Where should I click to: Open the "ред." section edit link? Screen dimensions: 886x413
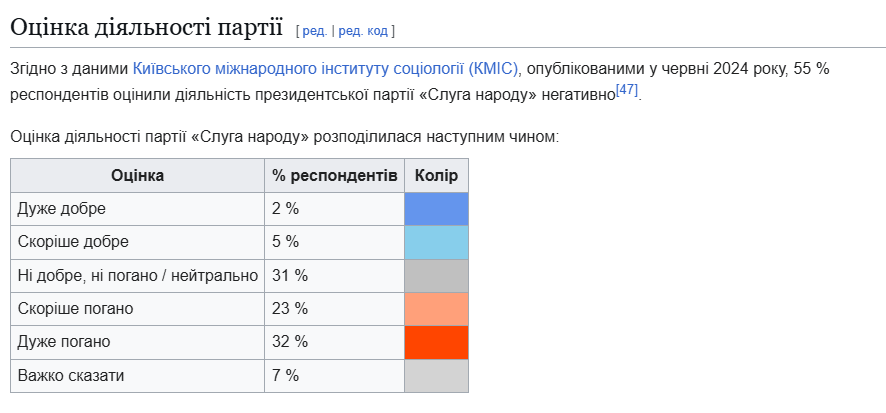coord(315,31)
